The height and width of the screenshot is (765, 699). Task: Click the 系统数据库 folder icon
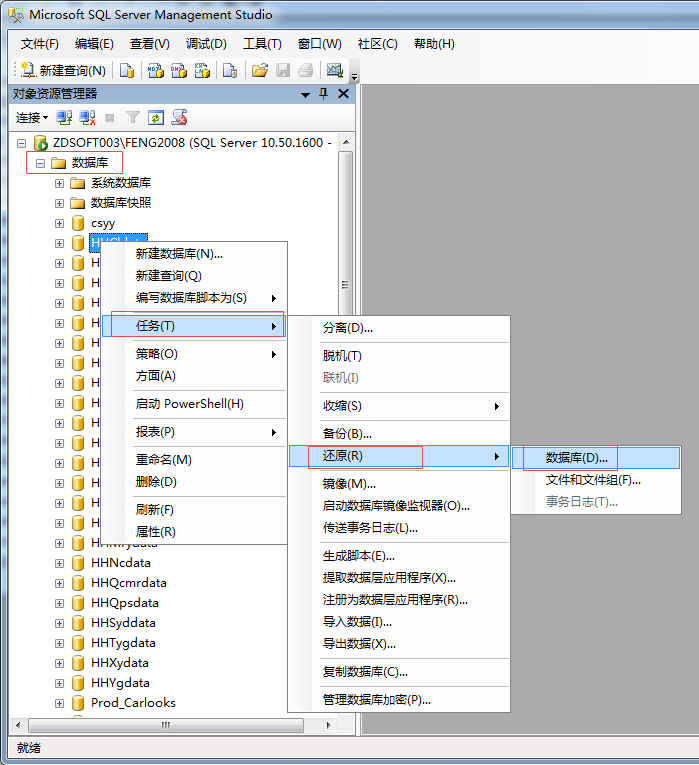(78, 183)
